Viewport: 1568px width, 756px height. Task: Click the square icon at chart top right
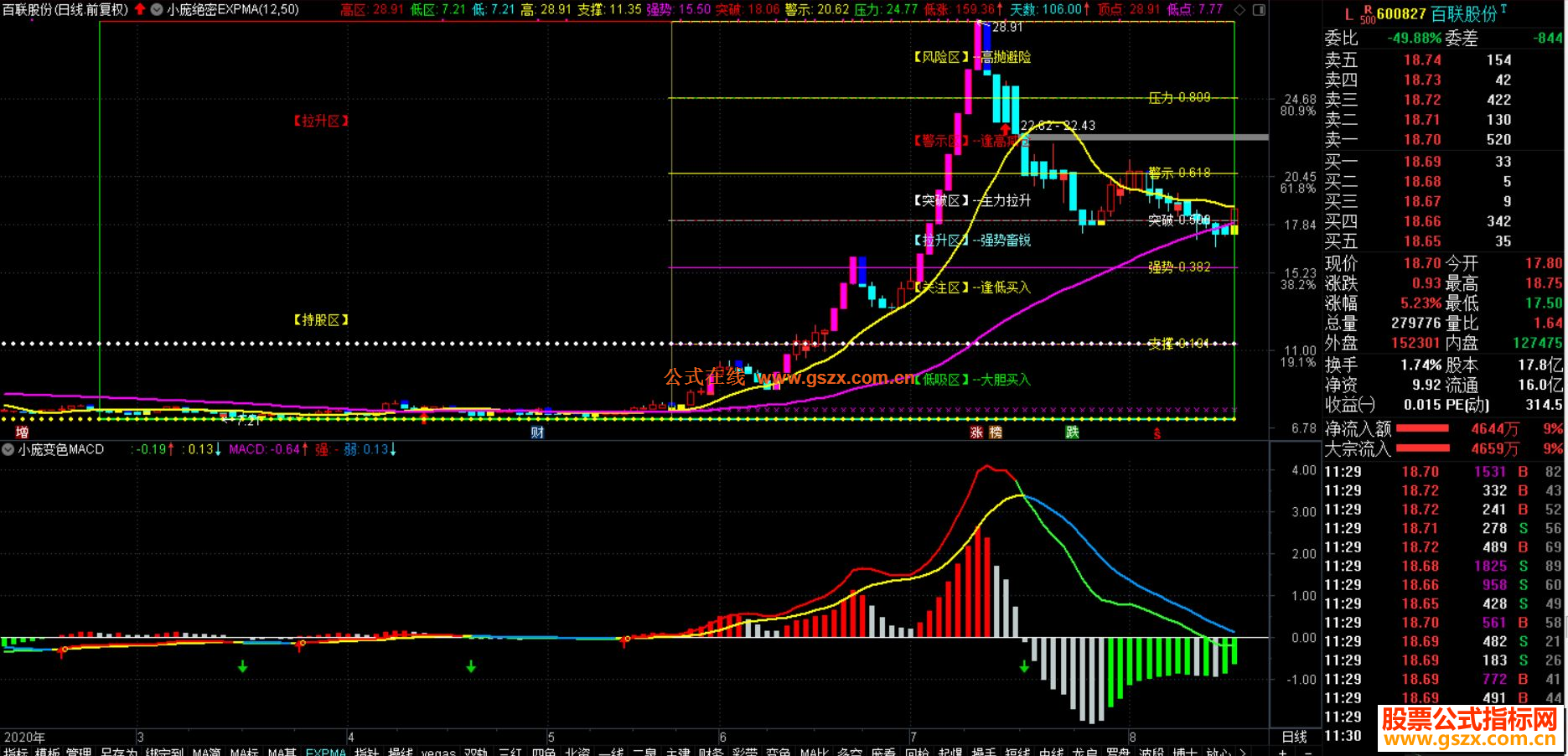1260,9
